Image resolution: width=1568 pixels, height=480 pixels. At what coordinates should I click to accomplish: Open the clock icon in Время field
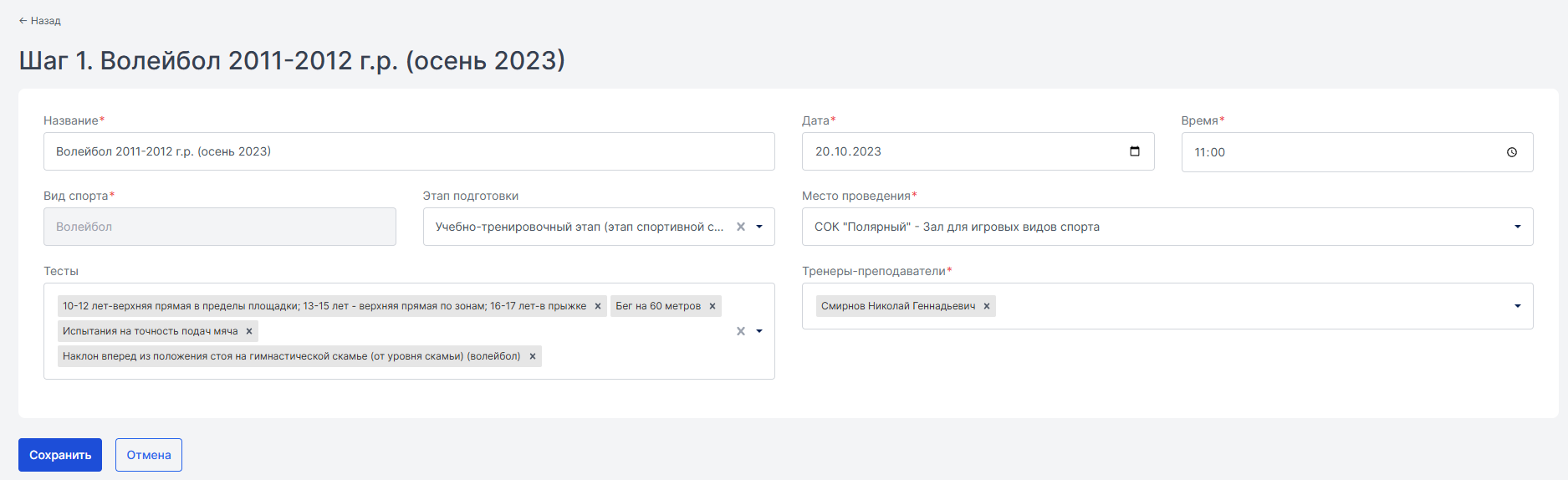1512,152
